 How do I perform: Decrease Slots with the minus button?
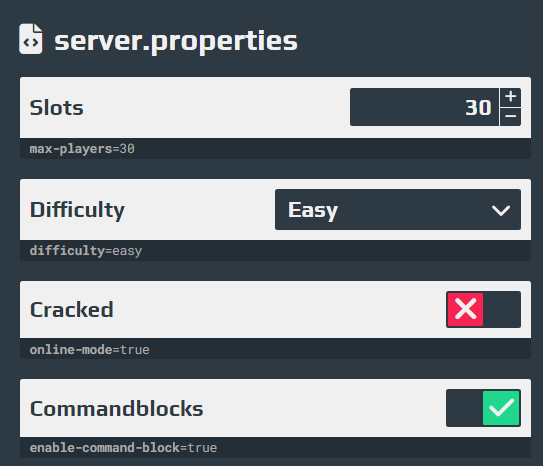[x=510, y=117]
